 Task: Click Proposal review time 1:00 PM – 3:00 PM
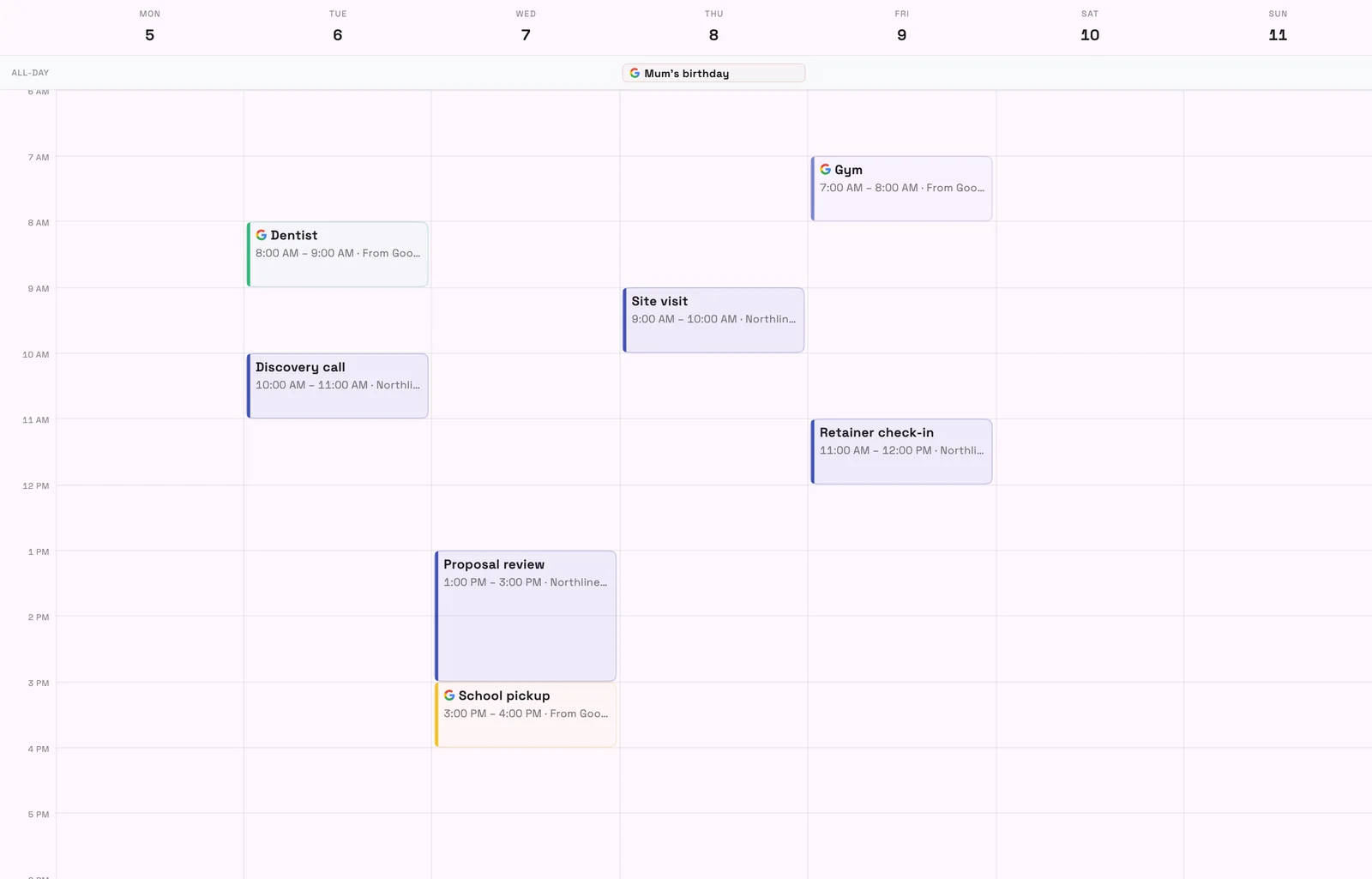click(492, 582)
